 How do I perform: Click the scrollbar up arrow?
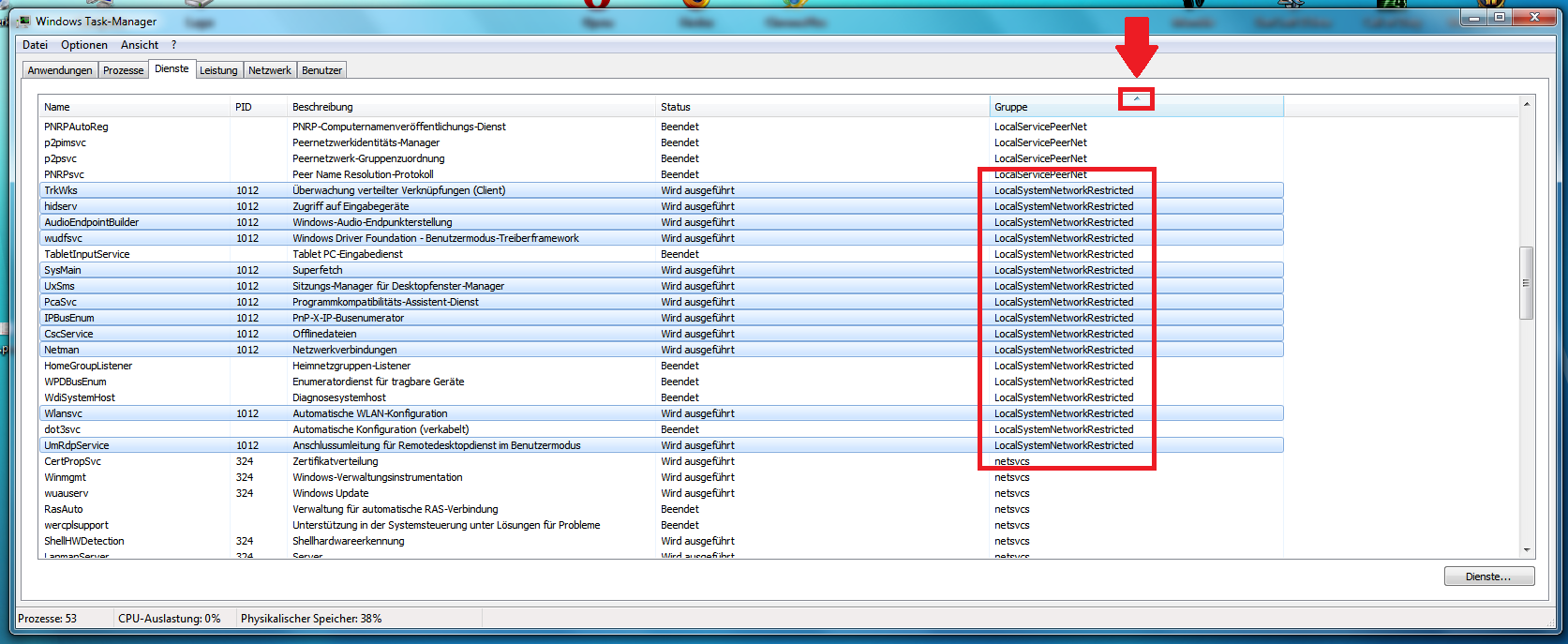tap(1527, 104)
